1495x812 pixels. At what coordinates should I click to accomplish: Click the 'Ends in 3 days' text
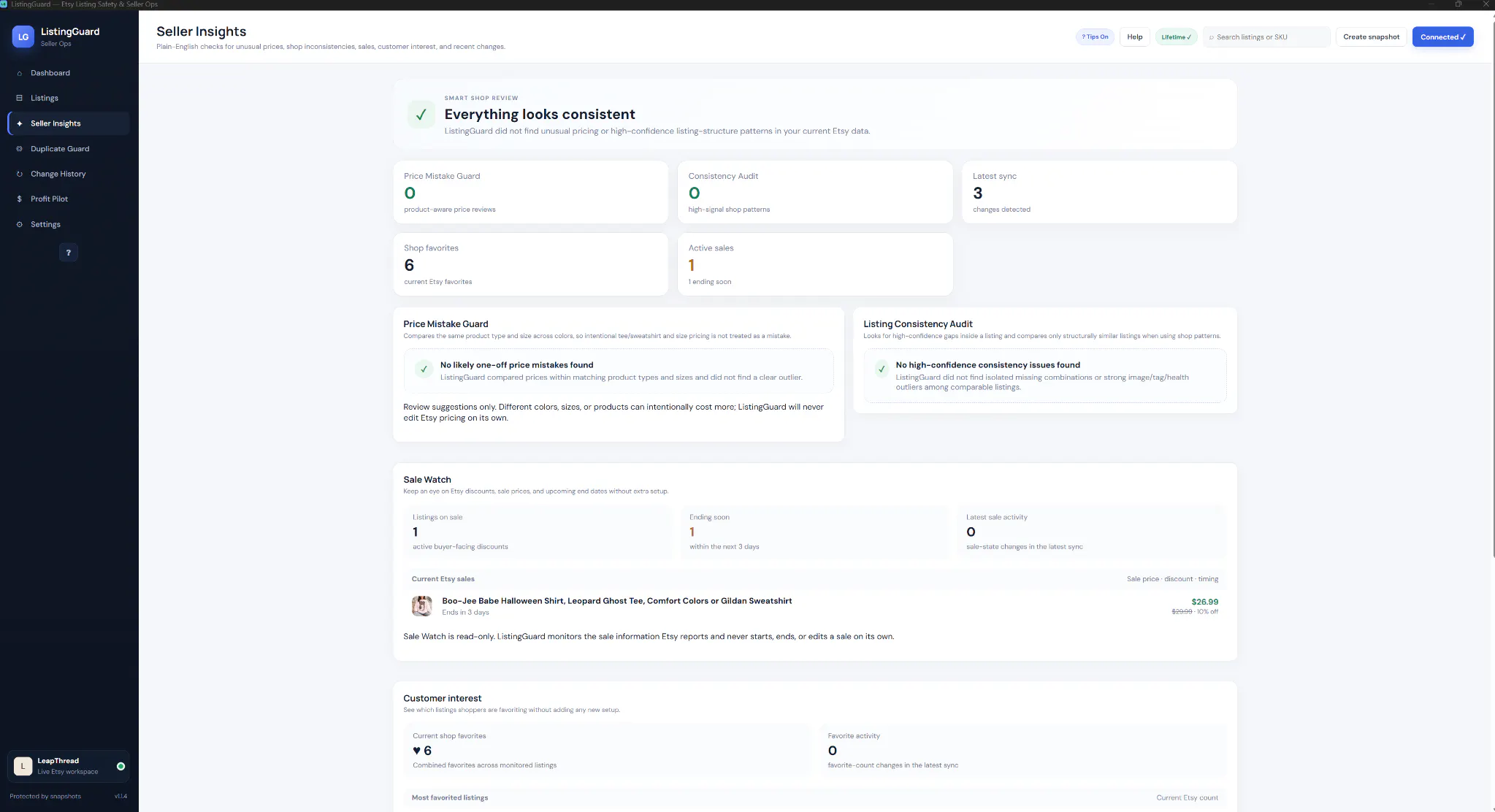click(x=465, y=613)
